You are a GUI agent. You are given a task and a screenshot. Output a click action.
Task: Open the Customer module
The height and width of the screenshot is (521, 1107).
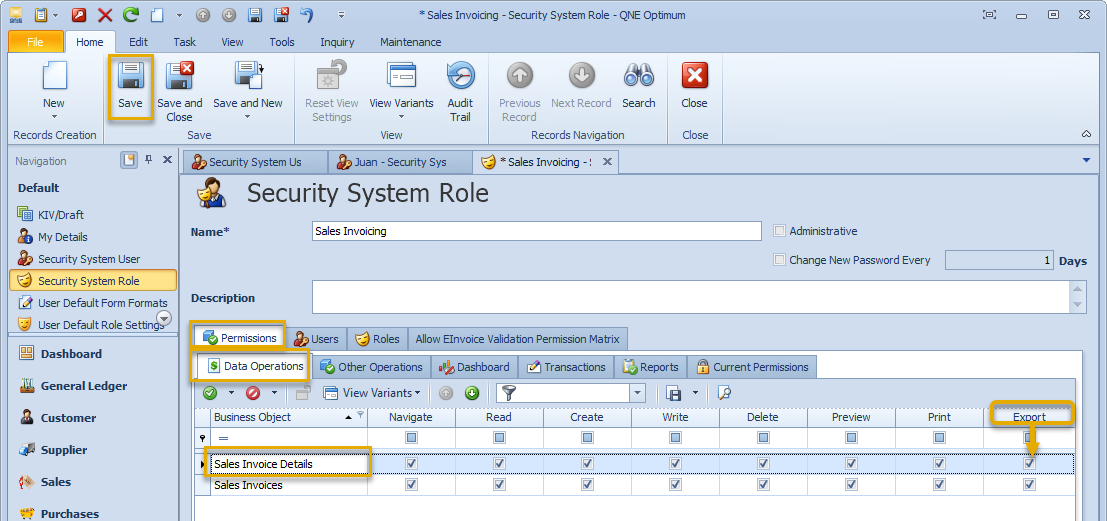click(x=68, y=418)
